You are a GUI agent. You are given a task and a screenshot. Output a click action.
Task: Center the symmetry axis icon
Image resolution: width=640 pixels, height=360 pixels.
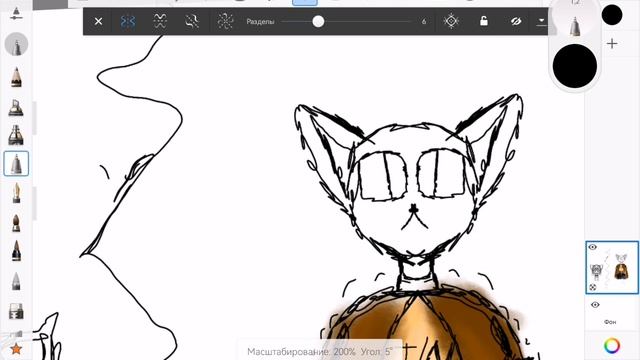[451, 21]
